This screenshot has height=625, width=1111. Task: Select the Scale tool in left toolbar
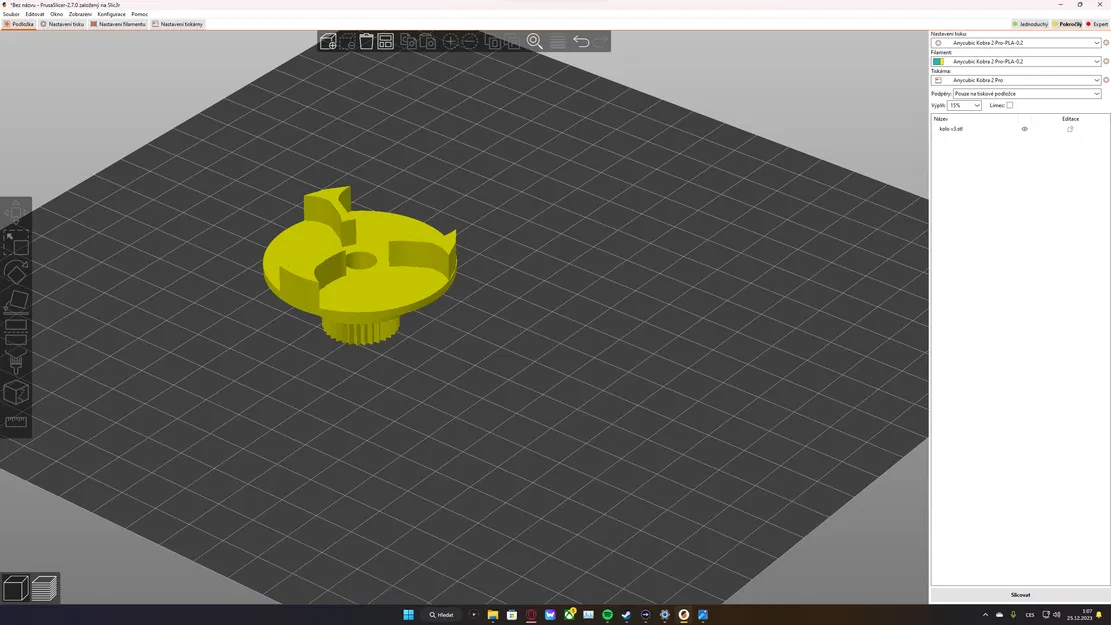pos(16,242)
